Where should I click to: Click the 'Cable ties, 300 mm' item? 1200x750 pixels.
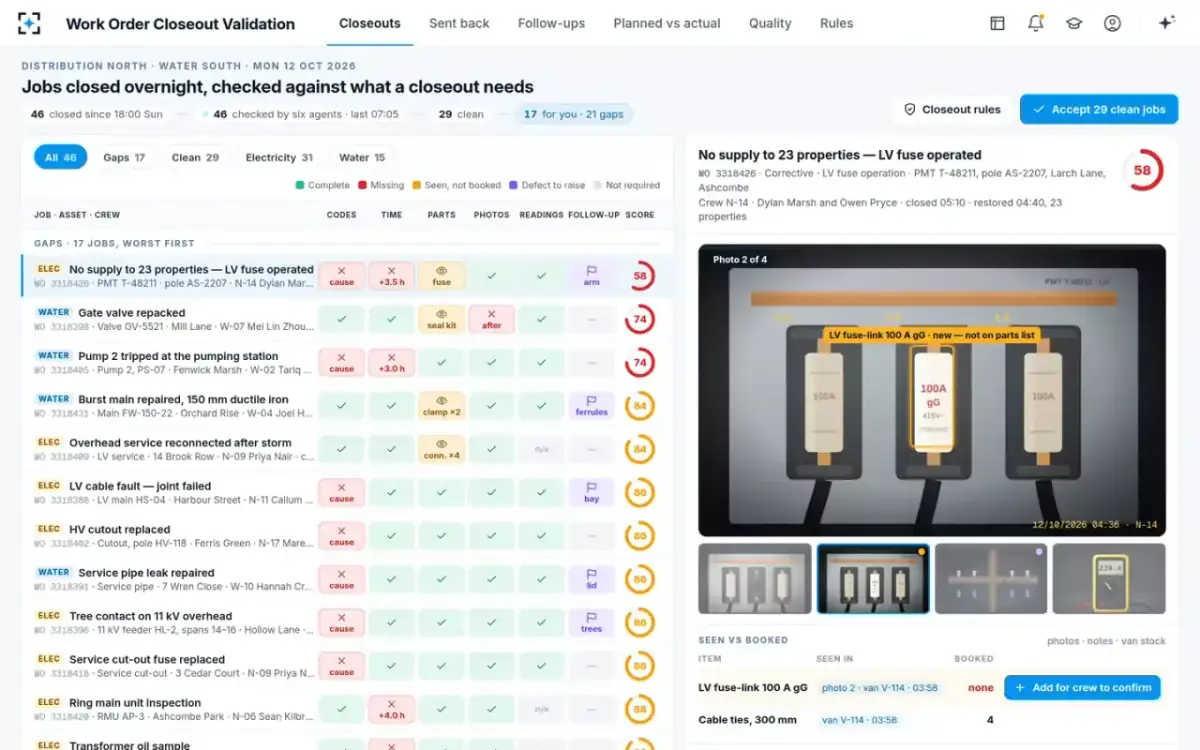(747, 720)
